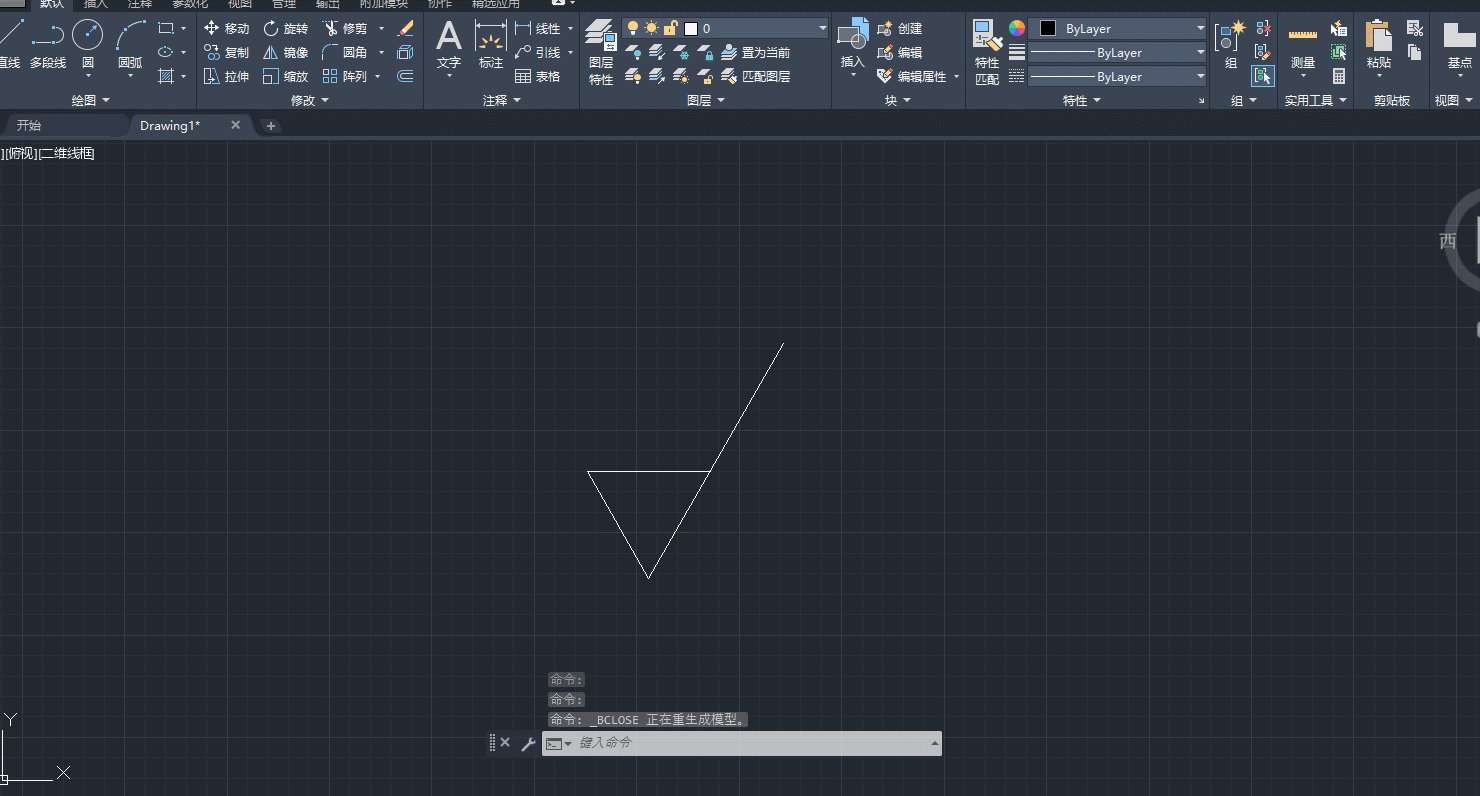Open the Linear (线性) dimension dropdown arrow
The image size is (1480, 796).
(571, 28)
